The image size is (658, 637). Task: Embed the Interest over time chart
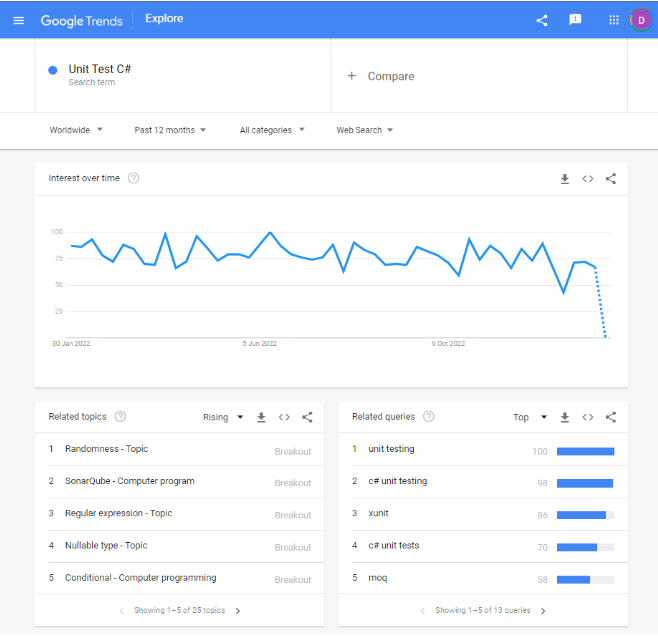[x=588, y=179]
